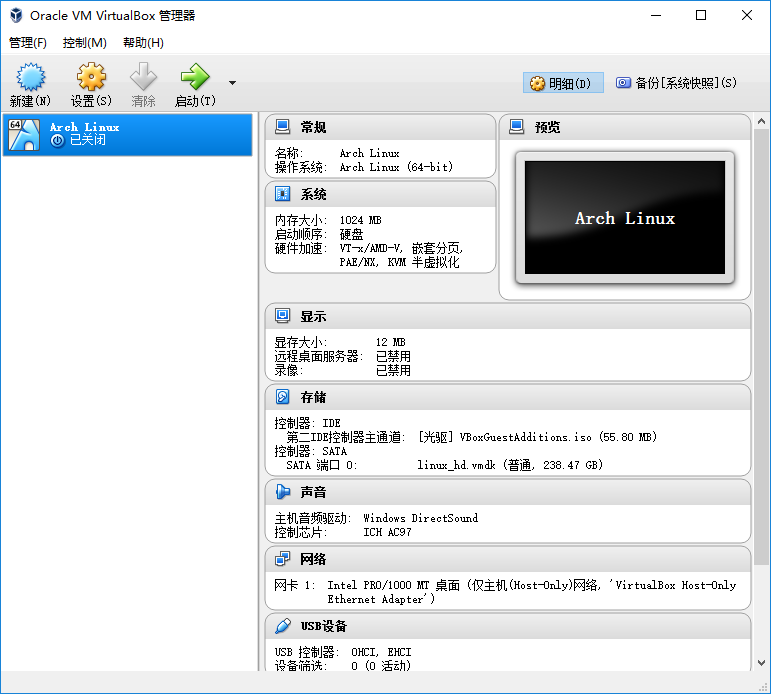
Task: Click the 存储 section hard disk icon
Action: tap(283, 396)
